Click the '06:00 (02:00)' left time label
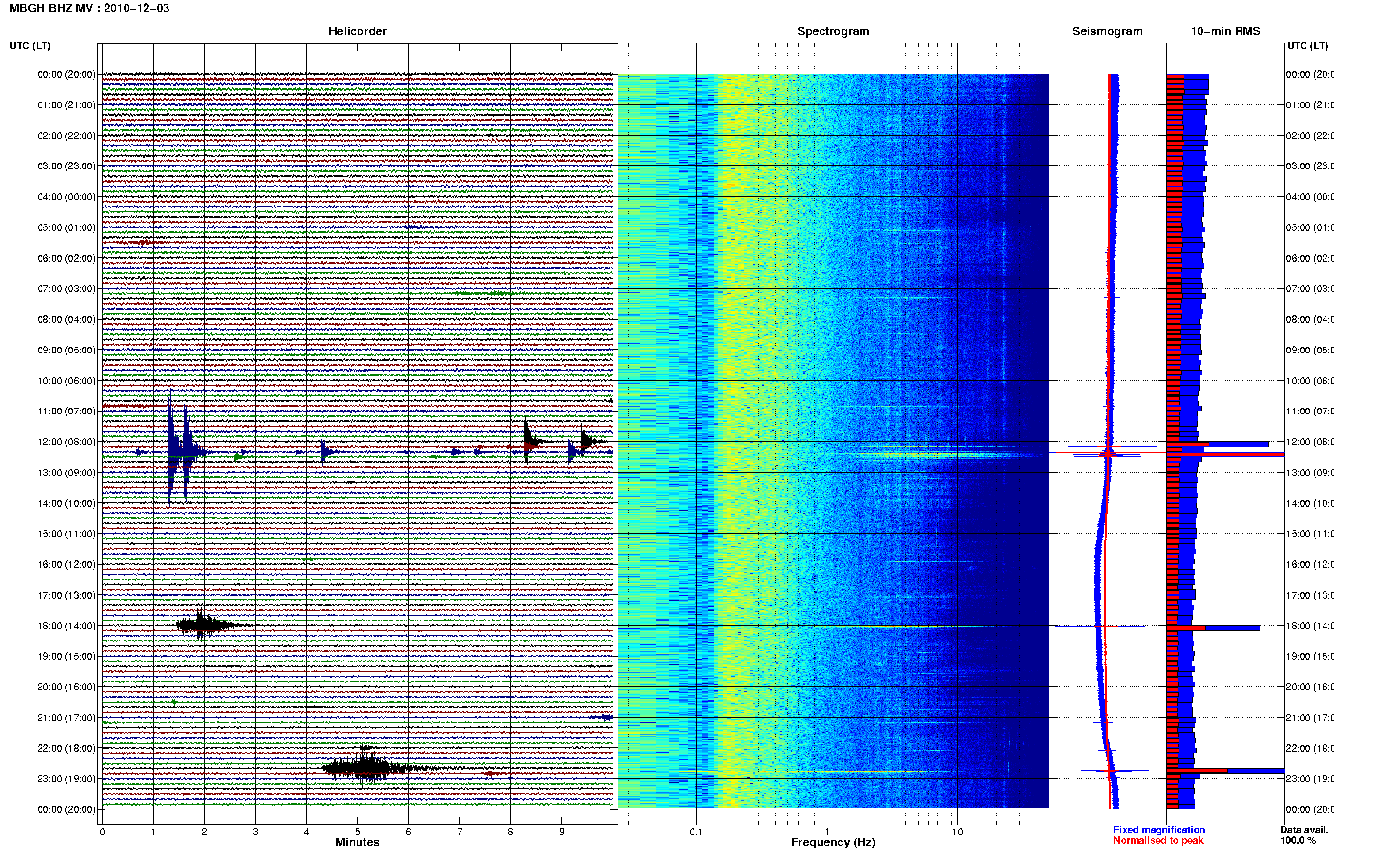The height and width of the screenshot is (868, 1389). (66, 258)
